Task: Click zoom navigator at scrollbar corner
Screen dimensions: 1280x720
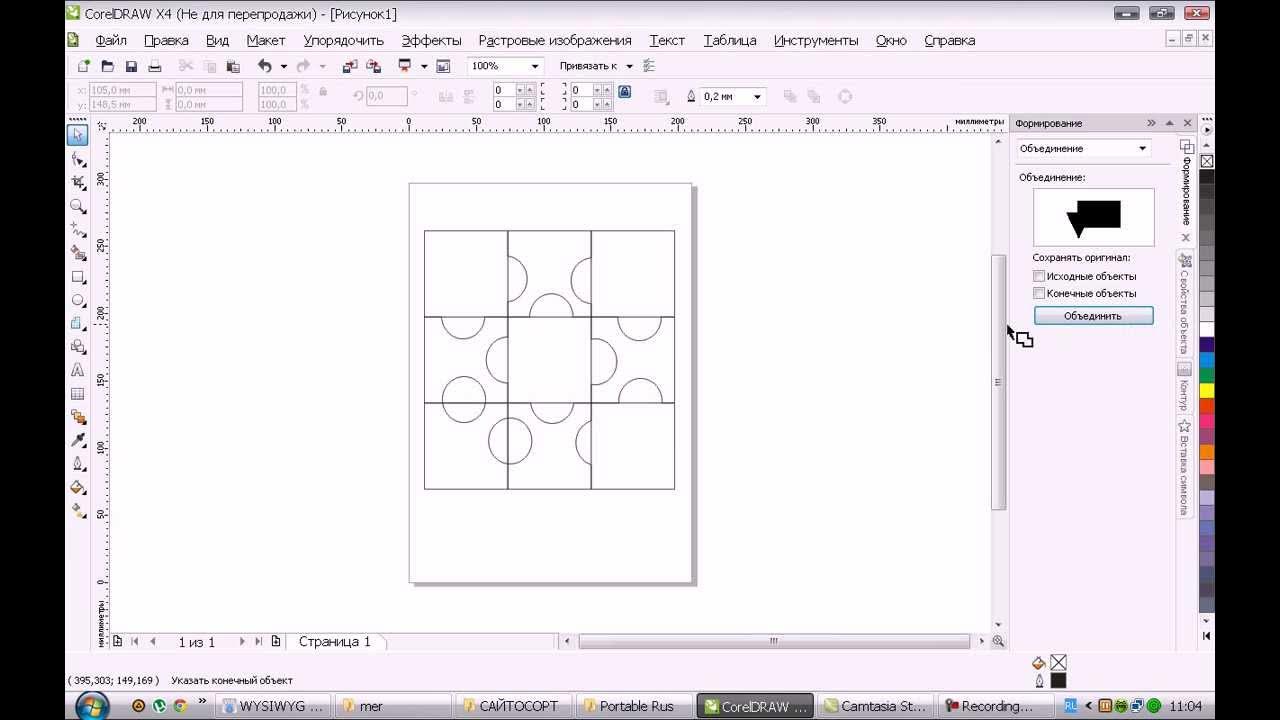Action: coord(998,642)
